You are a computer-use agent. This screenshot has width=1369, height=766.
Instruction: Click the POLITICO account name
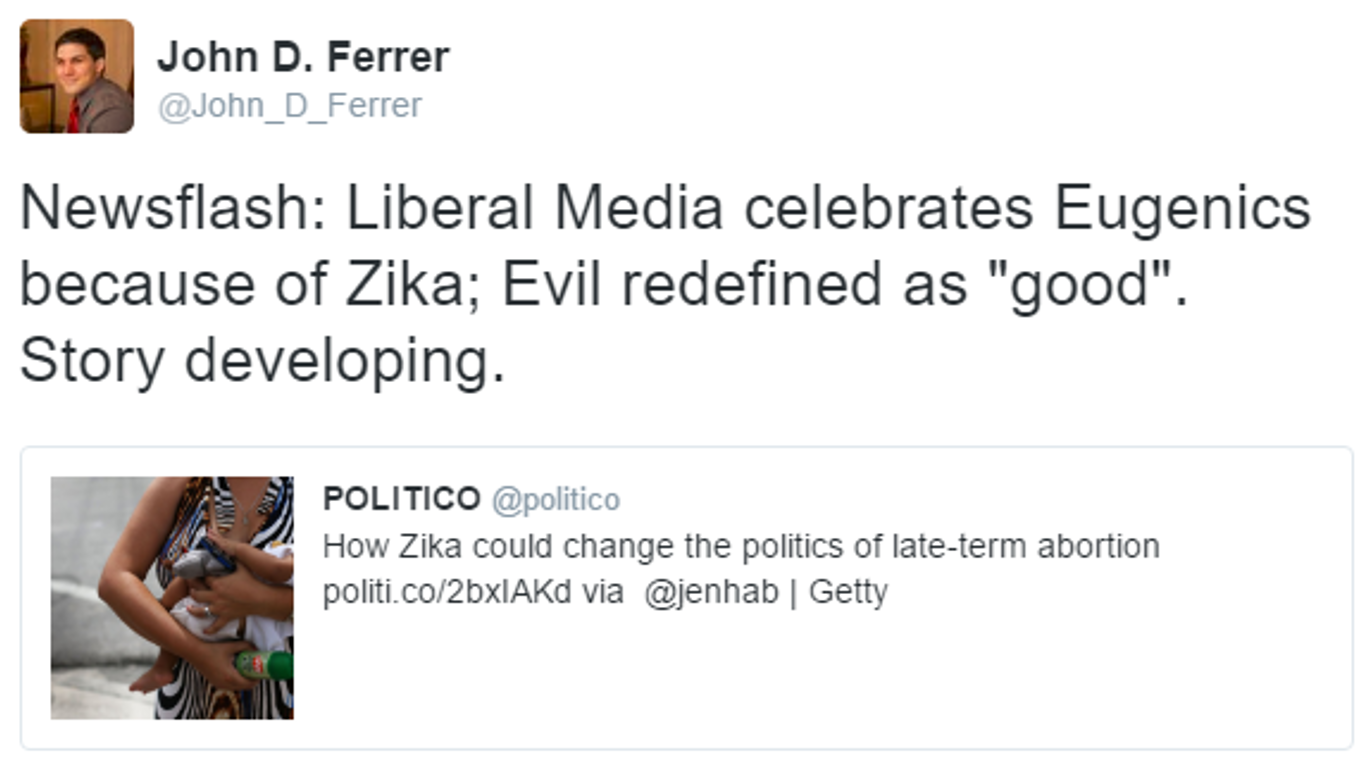pos(401,498)
